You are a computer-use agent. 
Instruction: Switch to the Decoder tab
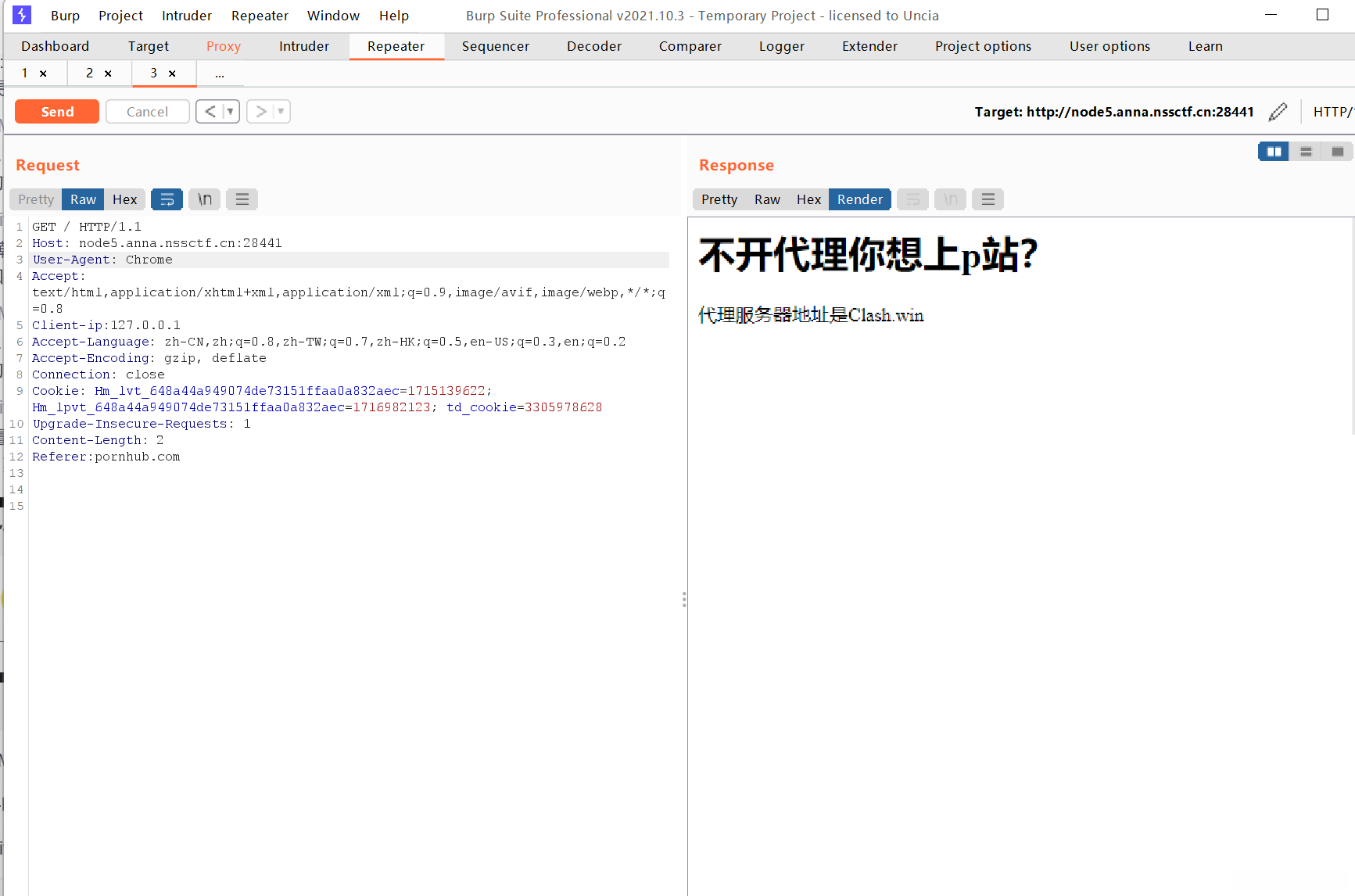tap(594, 46)
